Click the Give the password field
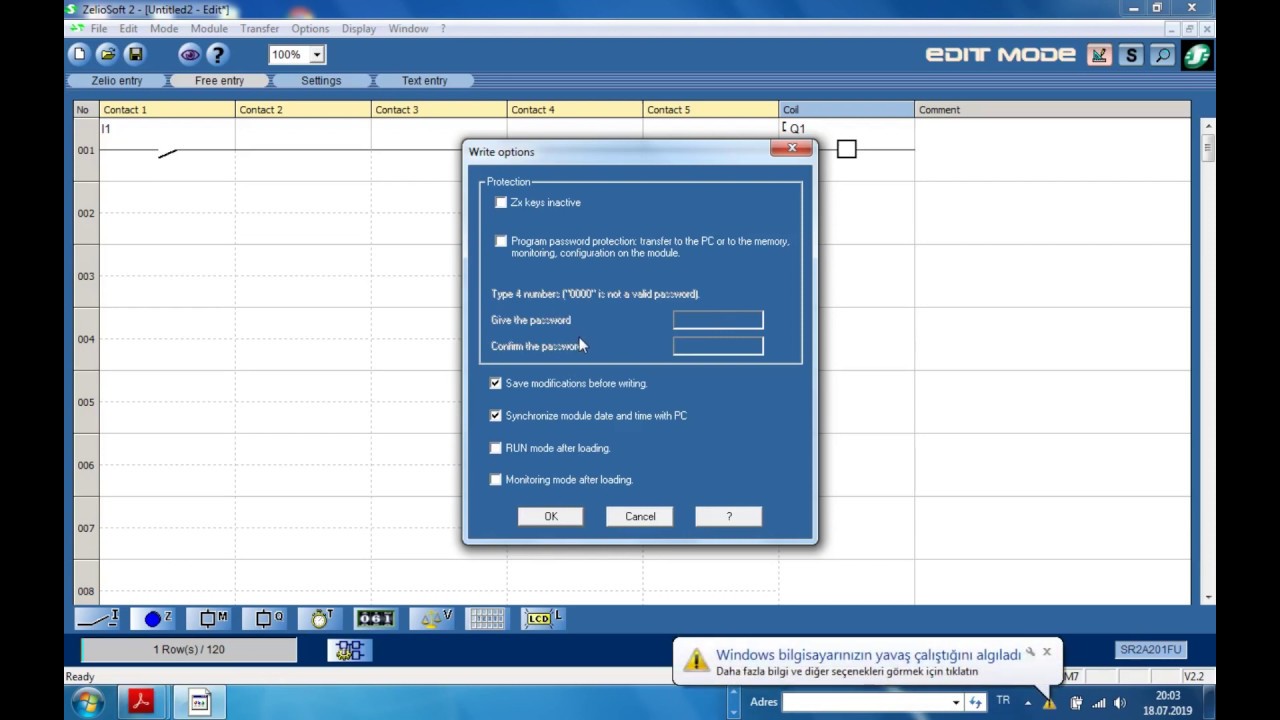 pos(718,320)
